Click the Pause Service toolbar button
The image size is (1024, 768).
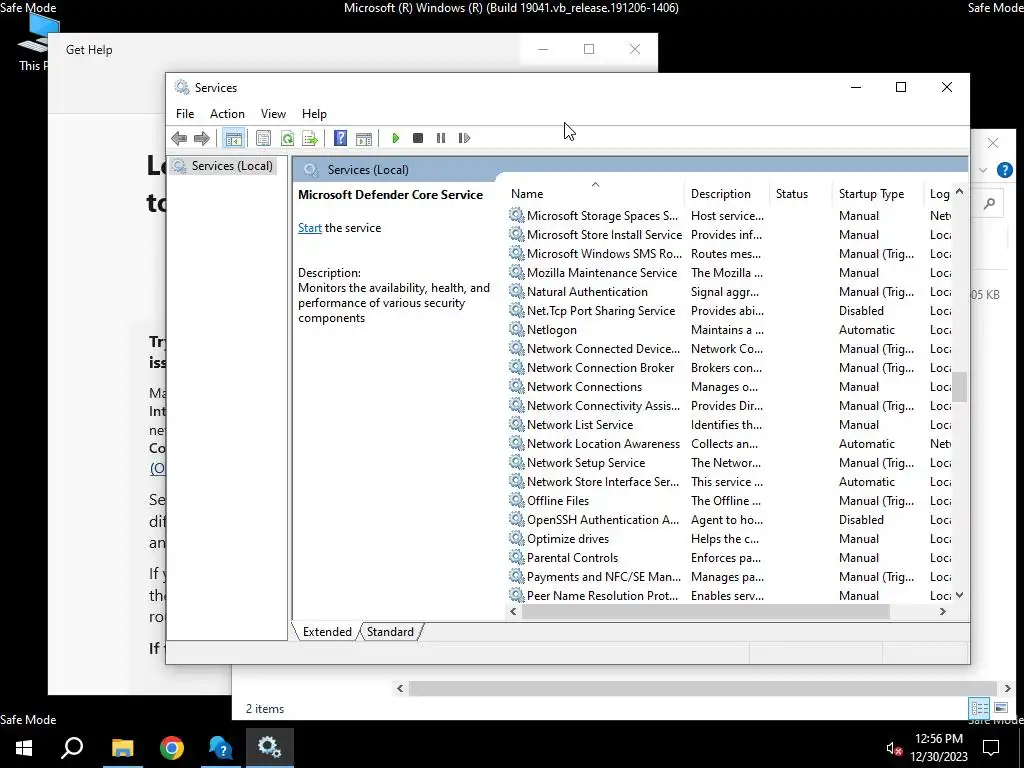click(441, 138)
